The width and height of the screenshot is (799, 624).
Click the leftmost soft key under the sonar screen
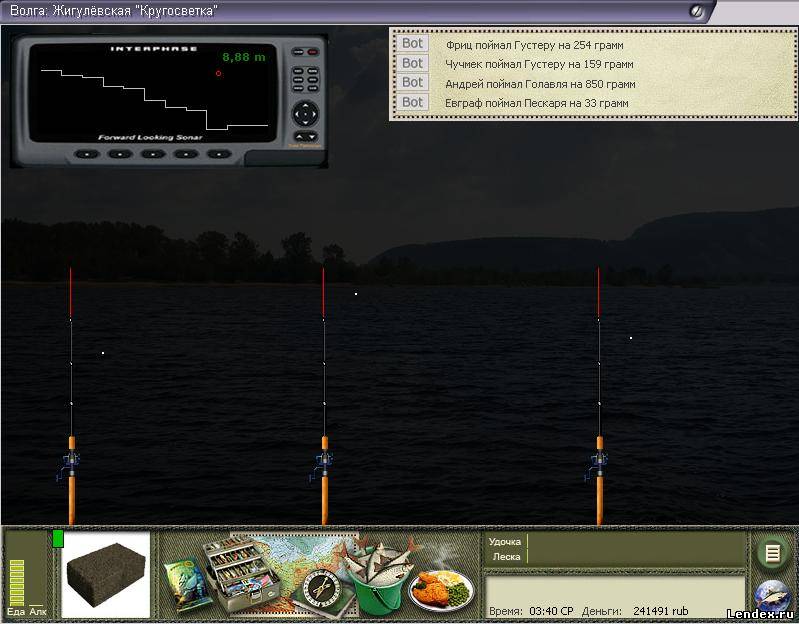tap(87, 154)
